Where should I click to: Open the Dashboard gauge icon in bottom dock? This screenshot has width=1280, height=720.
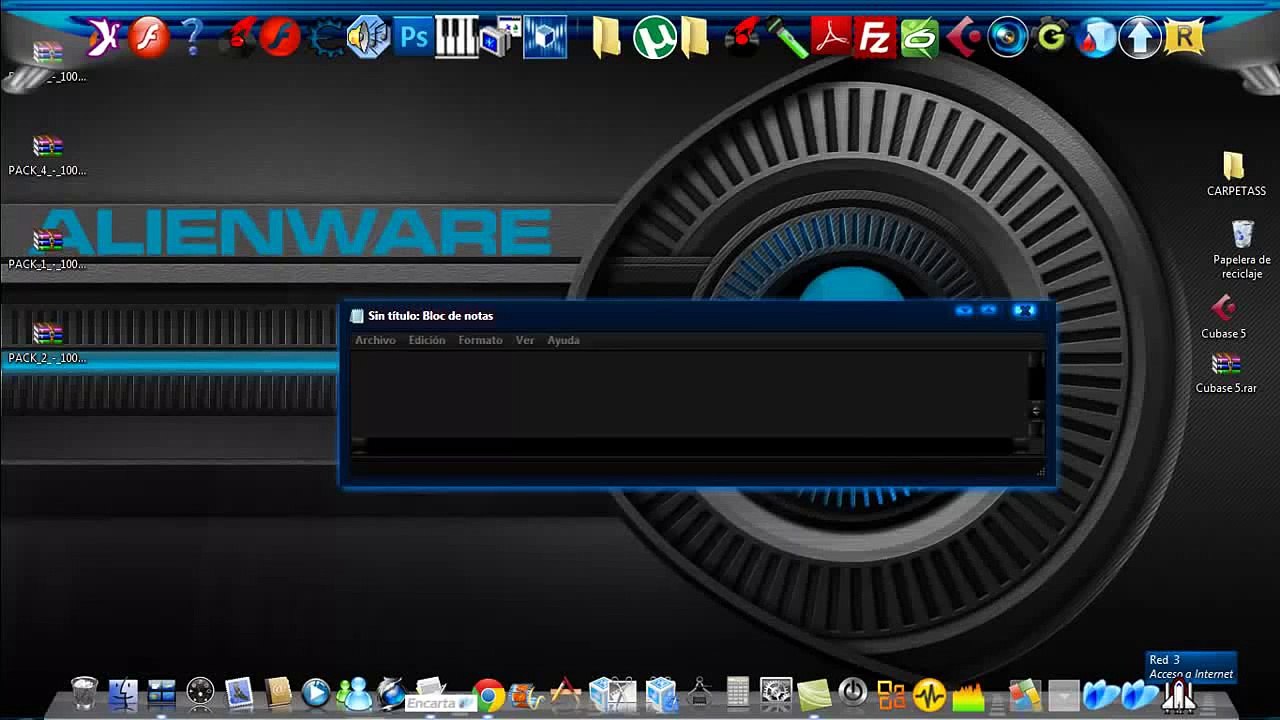click(x=200, y=693)
